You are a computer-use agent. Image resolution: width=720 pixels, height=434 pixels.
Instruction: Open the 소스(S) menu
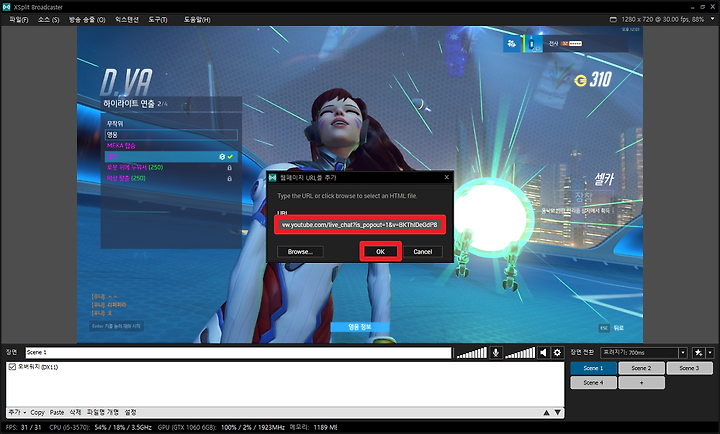pyautogui.click(x=48, y=19)
